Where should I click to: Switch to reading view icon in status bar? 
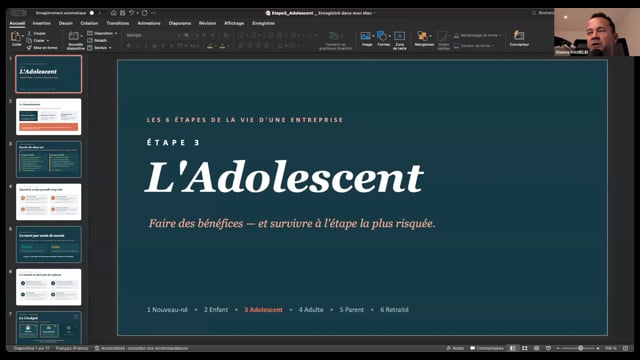click(x=536, y=348)
